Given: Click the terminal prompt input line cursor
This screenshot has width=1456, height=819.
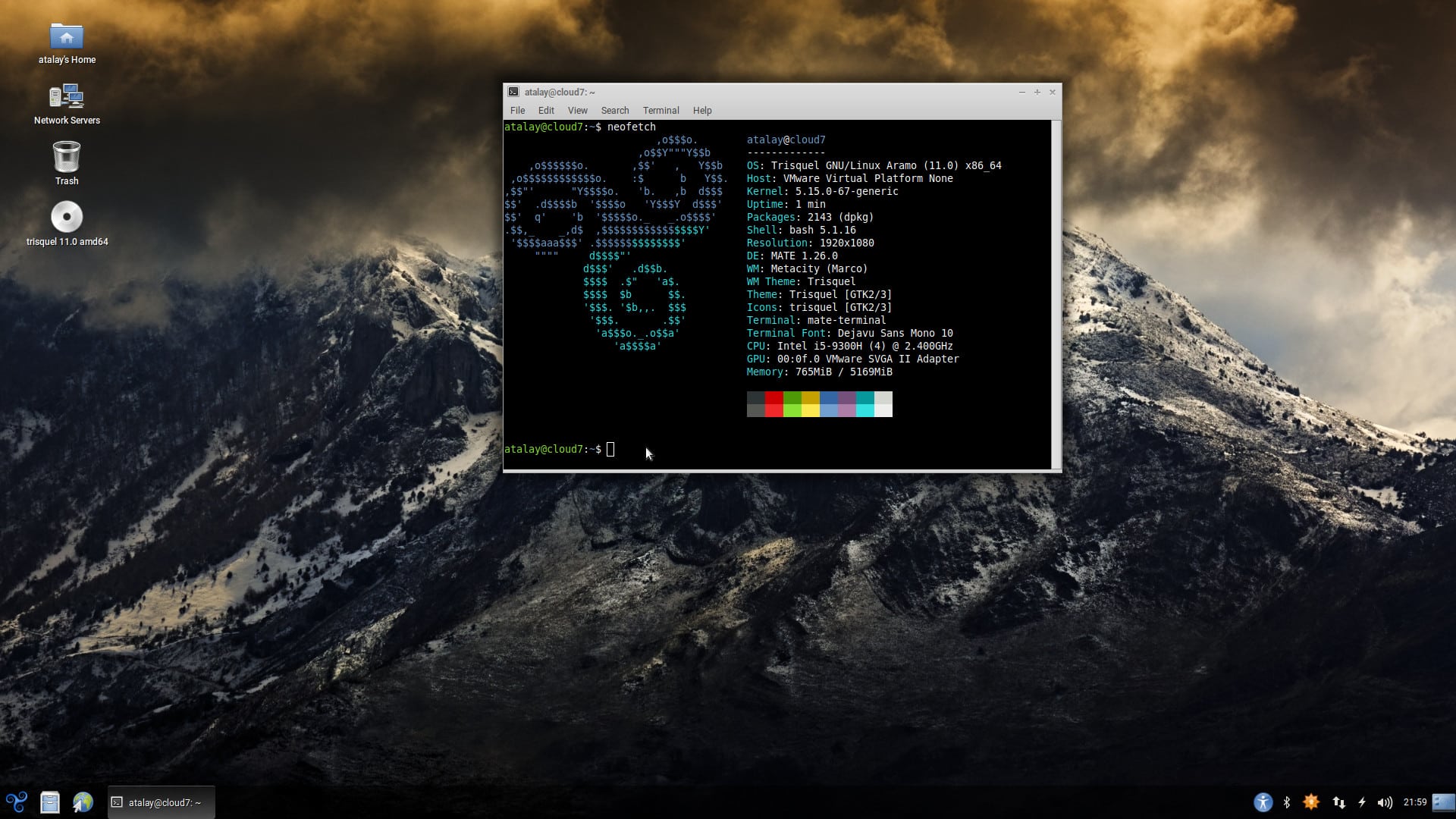Looking at the screenshot, I should (x=610, y=450).
